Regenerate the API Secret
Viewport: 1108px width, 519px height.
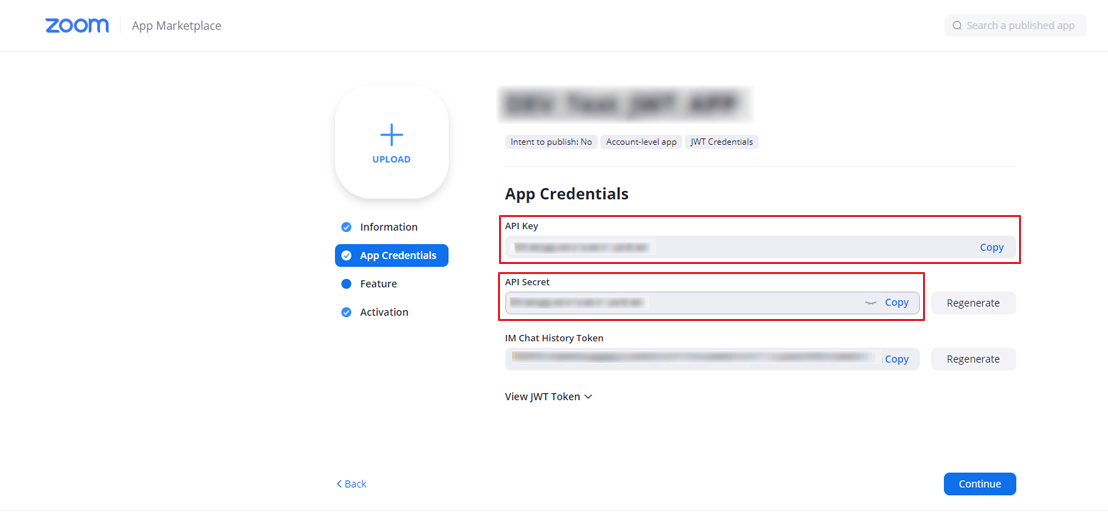973,303
